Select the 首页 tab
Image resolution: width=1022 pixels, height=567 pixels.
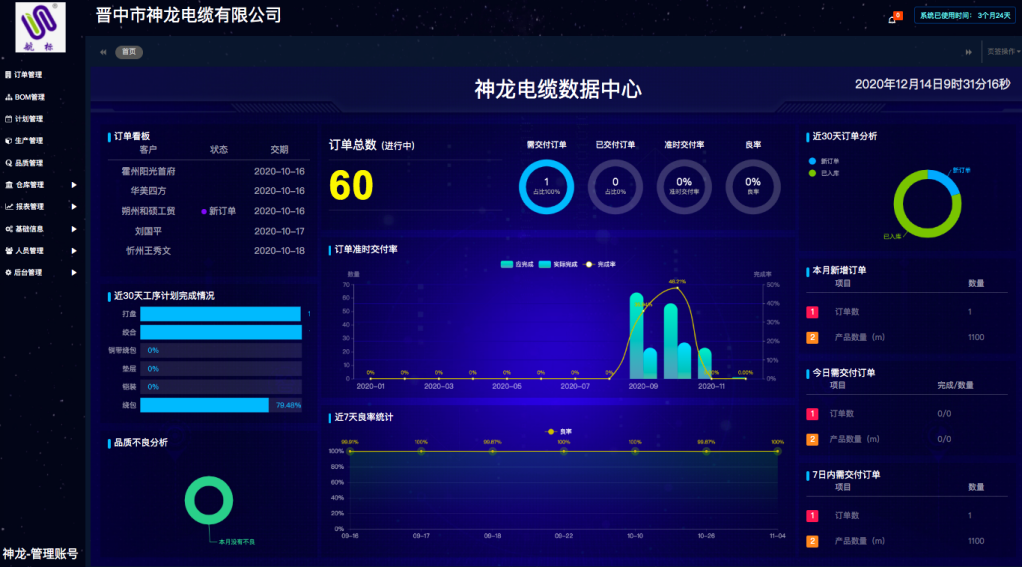(128, 52)
